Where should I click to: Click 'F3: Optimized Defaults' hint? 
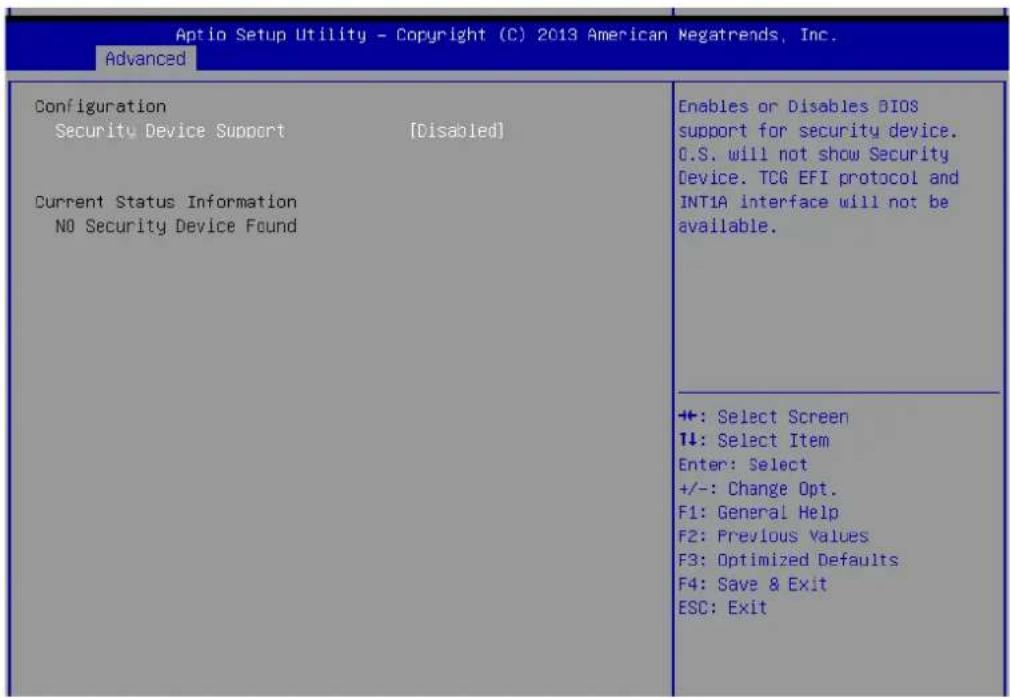point(788,560)
